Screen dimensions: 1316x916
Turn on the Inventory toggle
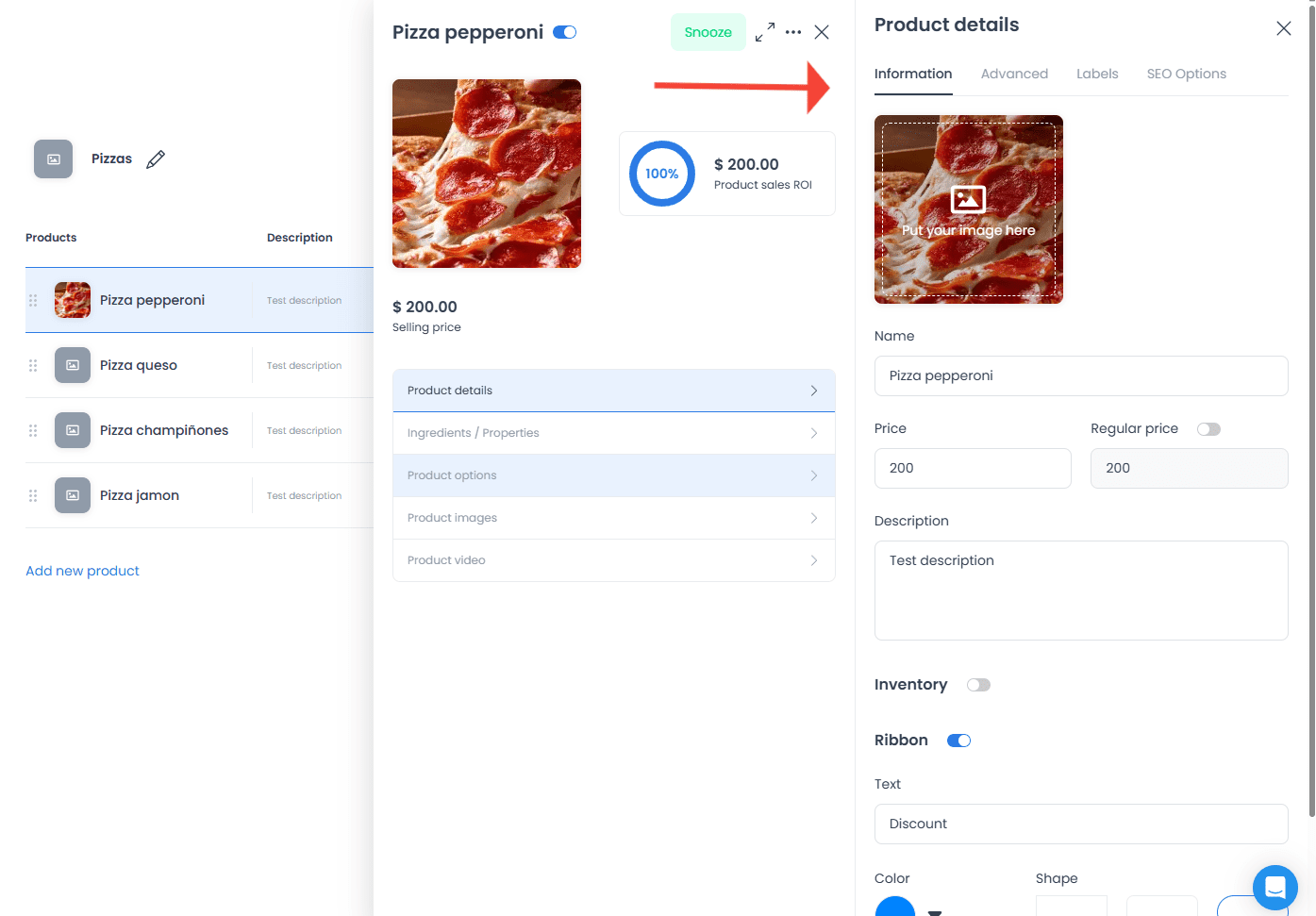(978, 685)
